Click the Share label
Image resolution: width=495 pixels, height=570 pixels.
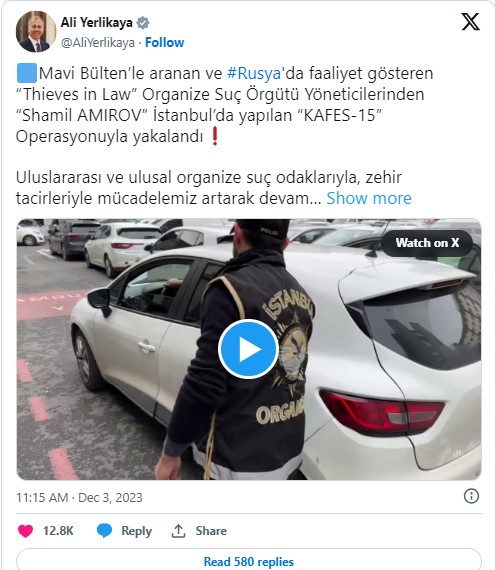point(211,531)
